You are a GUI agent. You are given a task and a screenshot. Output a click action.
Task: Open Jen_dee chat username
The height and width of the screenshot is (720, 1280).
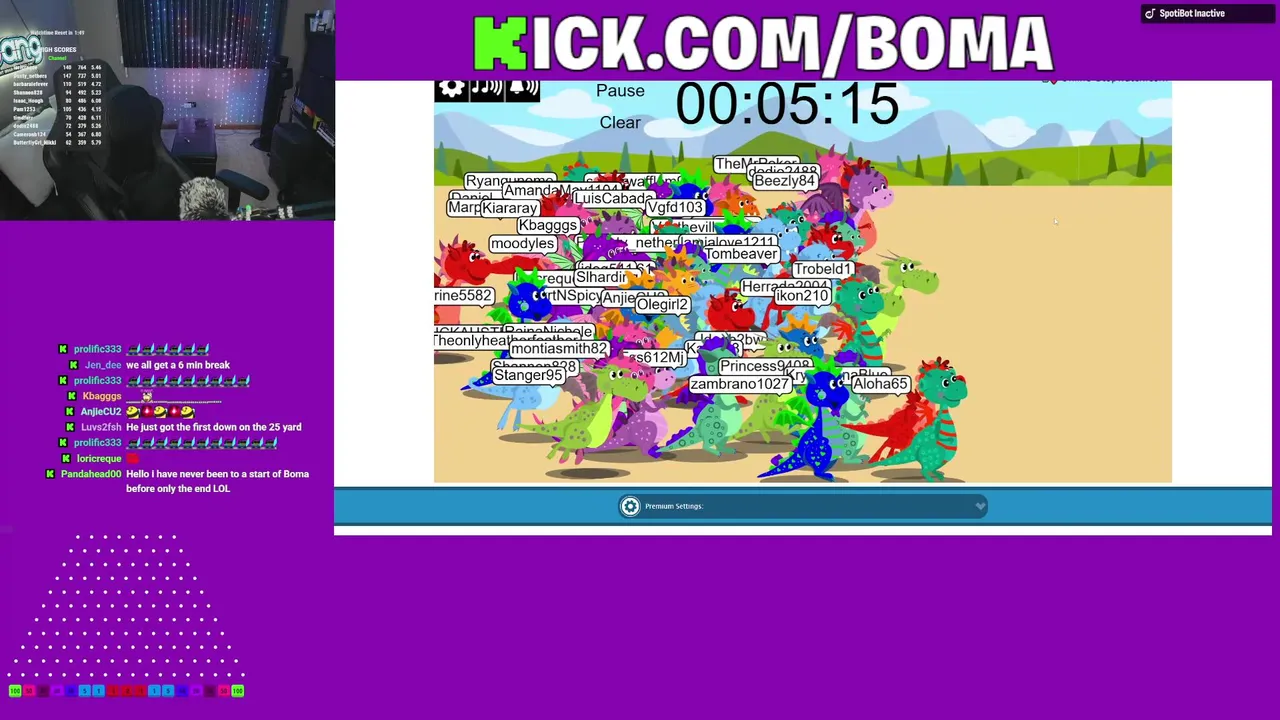pos(103,365)
